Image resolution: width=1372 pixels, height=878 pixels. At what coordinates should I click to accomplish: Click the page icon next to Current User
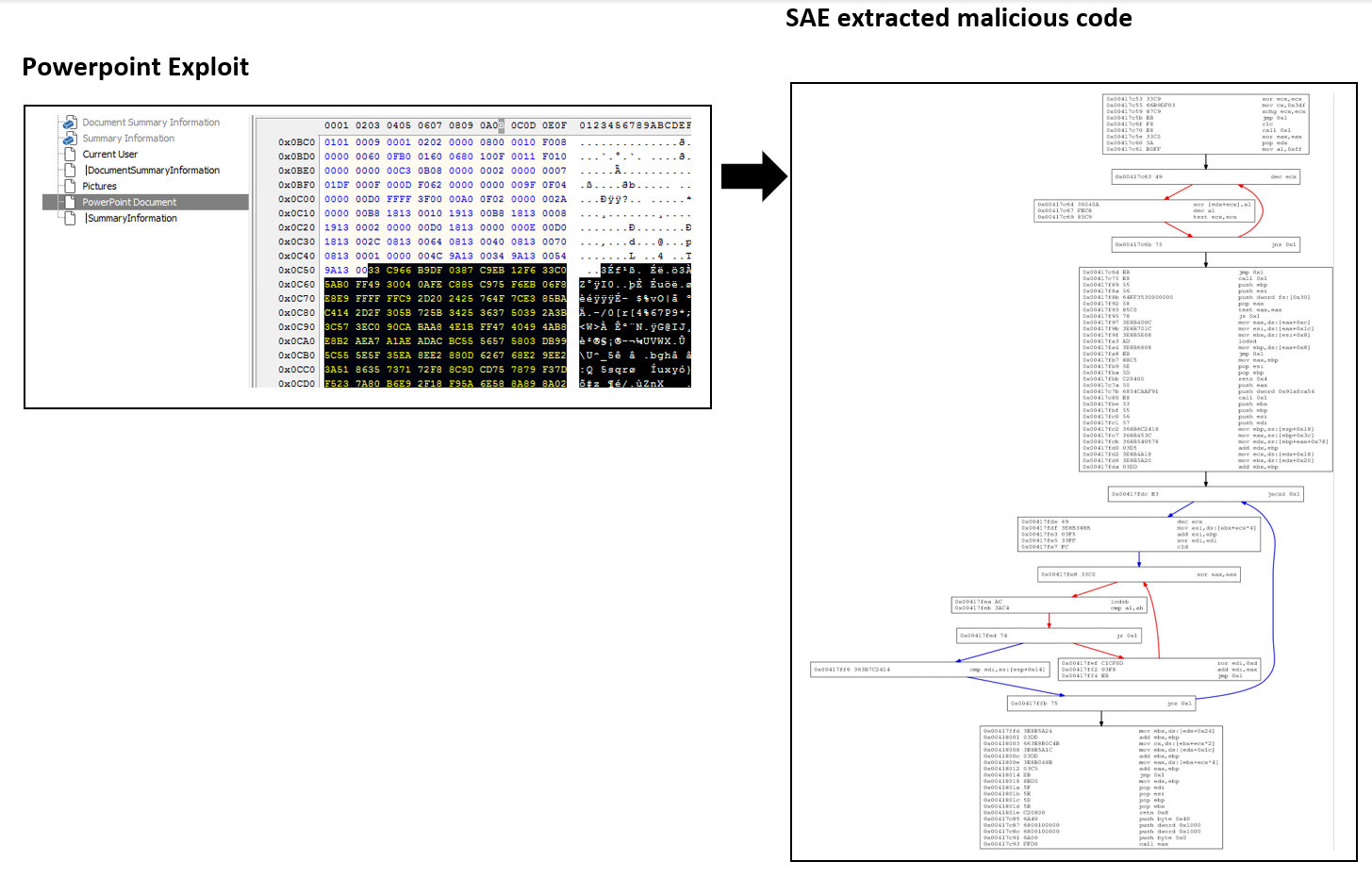(x=69, y=155)
